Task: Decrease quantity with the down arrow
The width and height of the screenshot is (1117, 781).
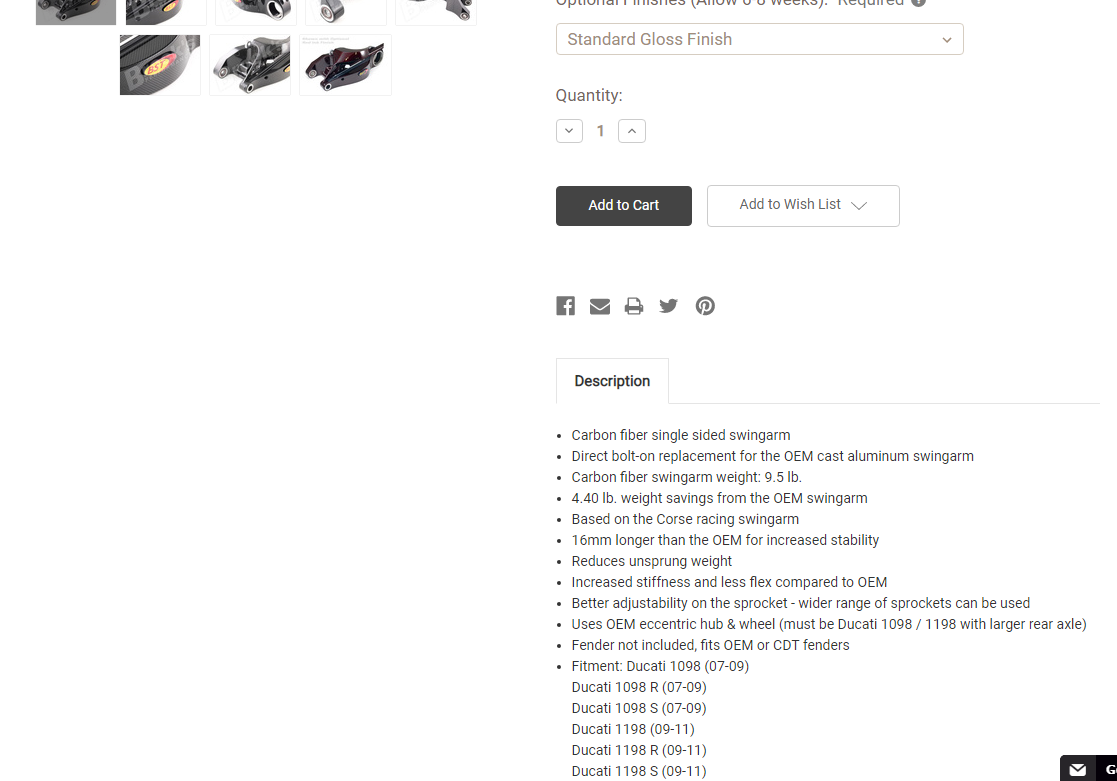Action: coord(569,131)
